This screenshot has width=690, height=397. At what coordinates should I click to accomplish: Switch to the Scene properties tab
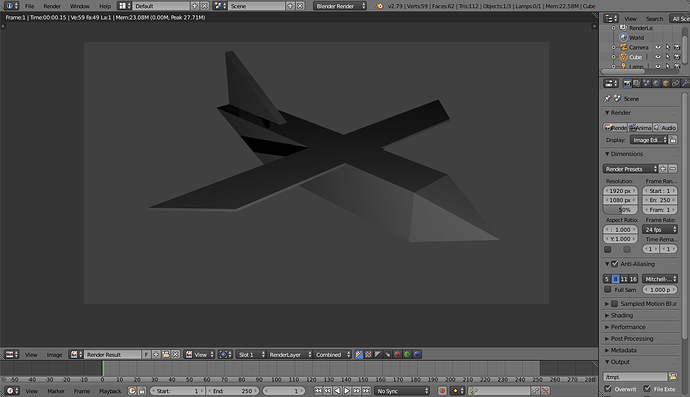tap(646, 83)
